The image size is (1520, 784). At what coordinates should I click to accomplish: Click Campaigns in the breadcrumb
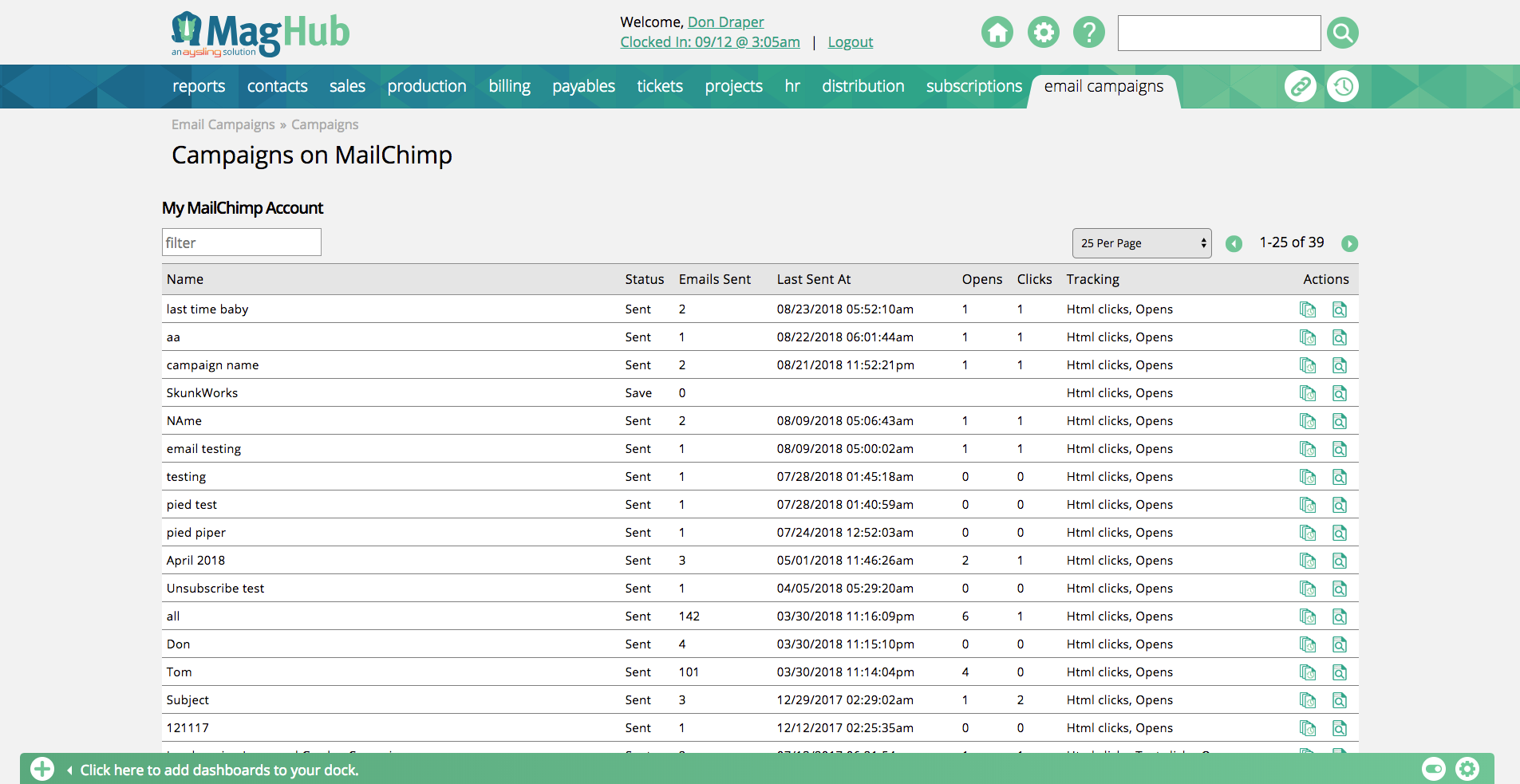[x=325, y=124]
